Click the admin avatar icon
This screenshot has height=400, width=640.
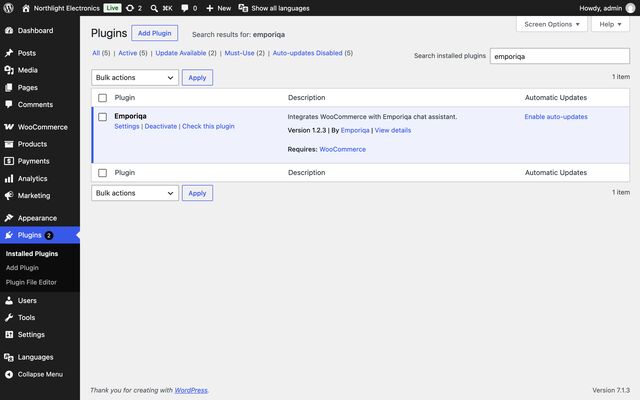(630, 8)
